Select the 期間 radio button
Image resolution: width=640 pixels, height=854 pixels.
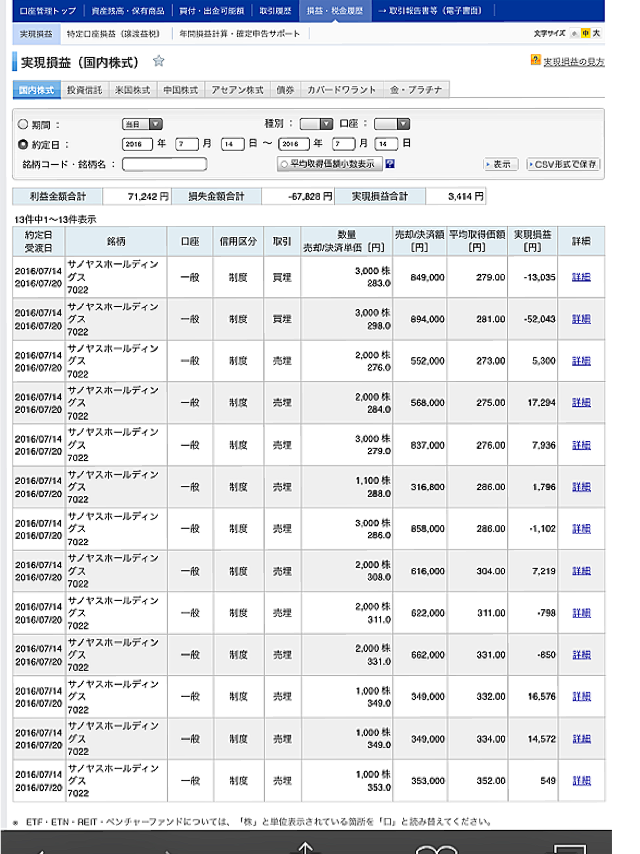pos(23,125)
